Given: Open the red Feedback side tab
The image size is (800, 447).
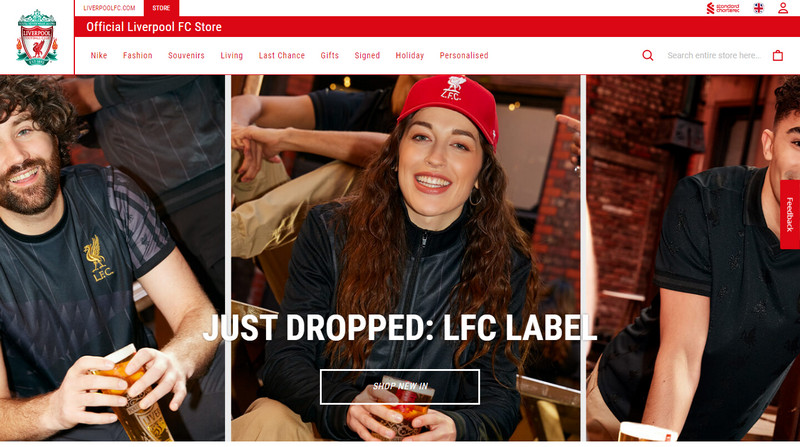Looking at the screenshot, I should 790,214.
